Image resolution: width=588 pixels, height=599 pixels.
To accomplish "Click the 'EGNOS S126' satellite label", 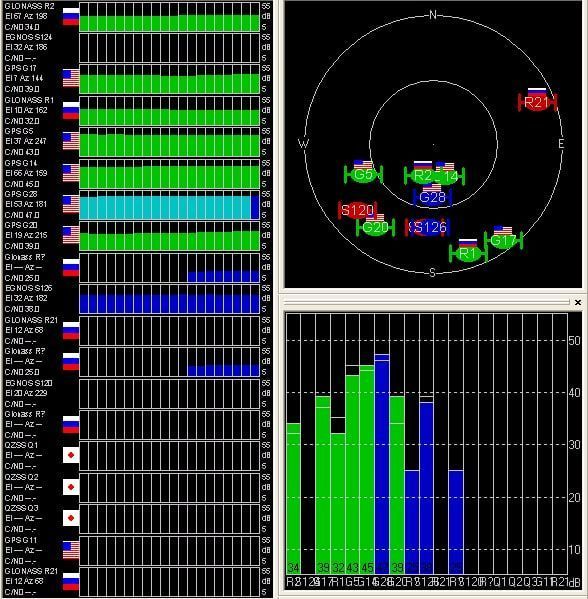I will [29, 288].
